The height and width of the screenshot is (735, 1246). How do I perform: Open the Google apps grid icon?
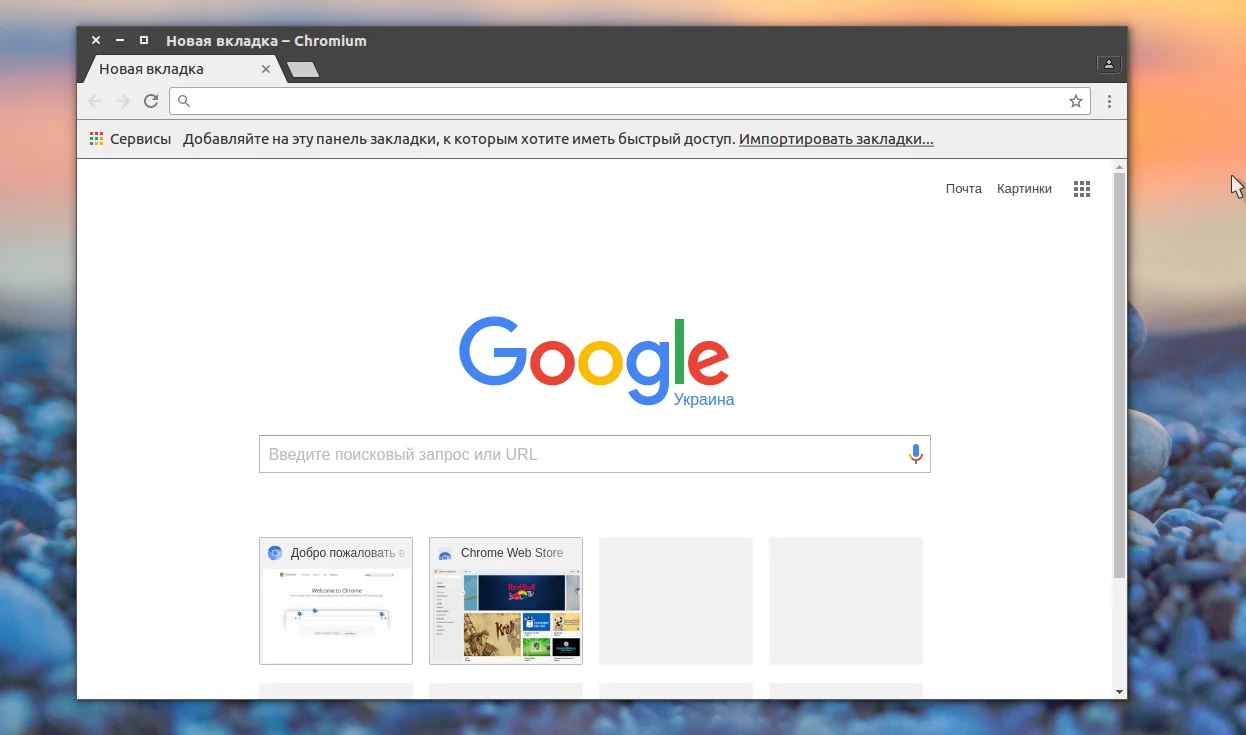[1081, 189]
